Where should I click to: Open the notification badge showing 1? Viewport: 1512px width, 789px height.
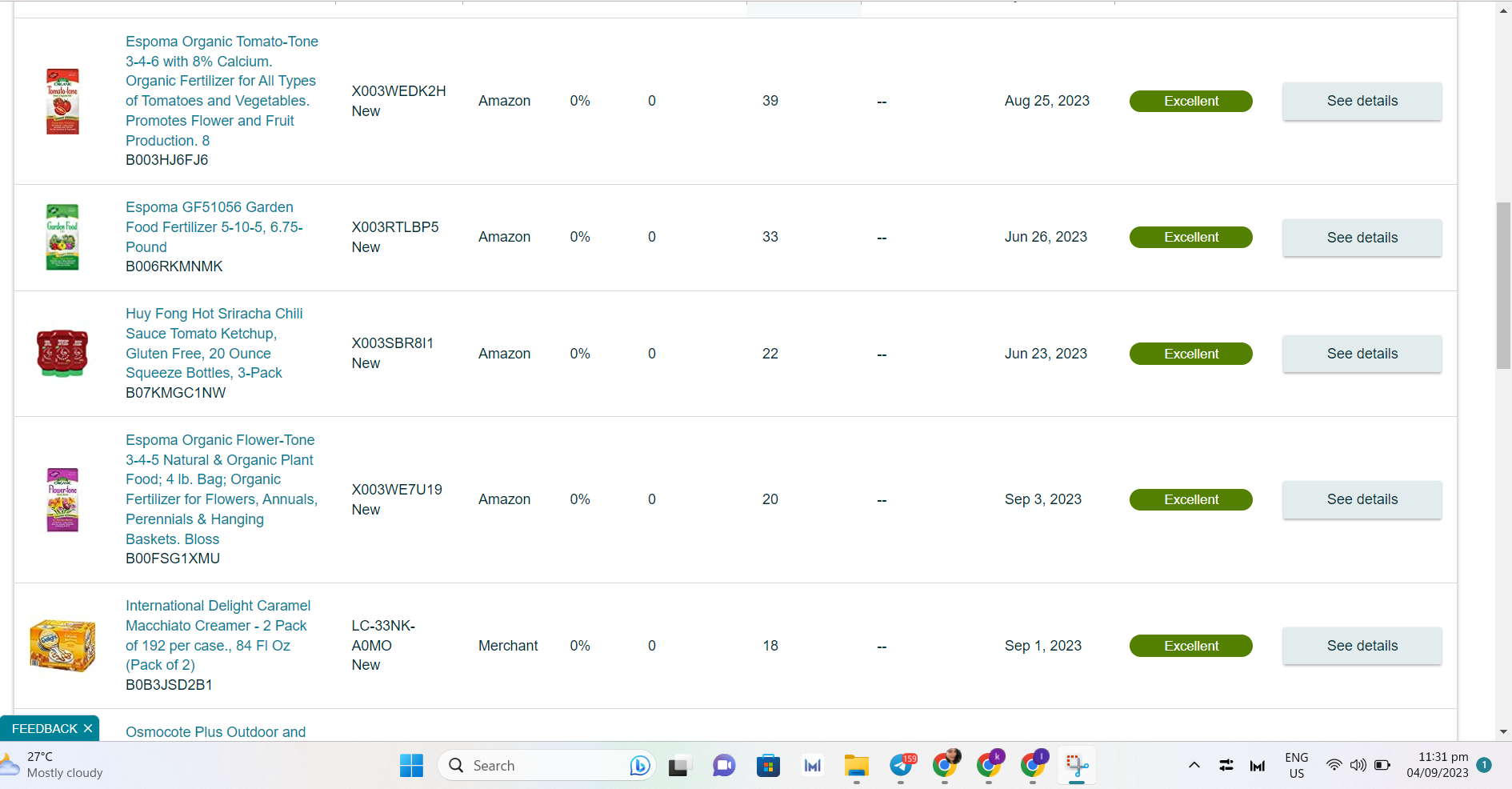(1484, 765)
